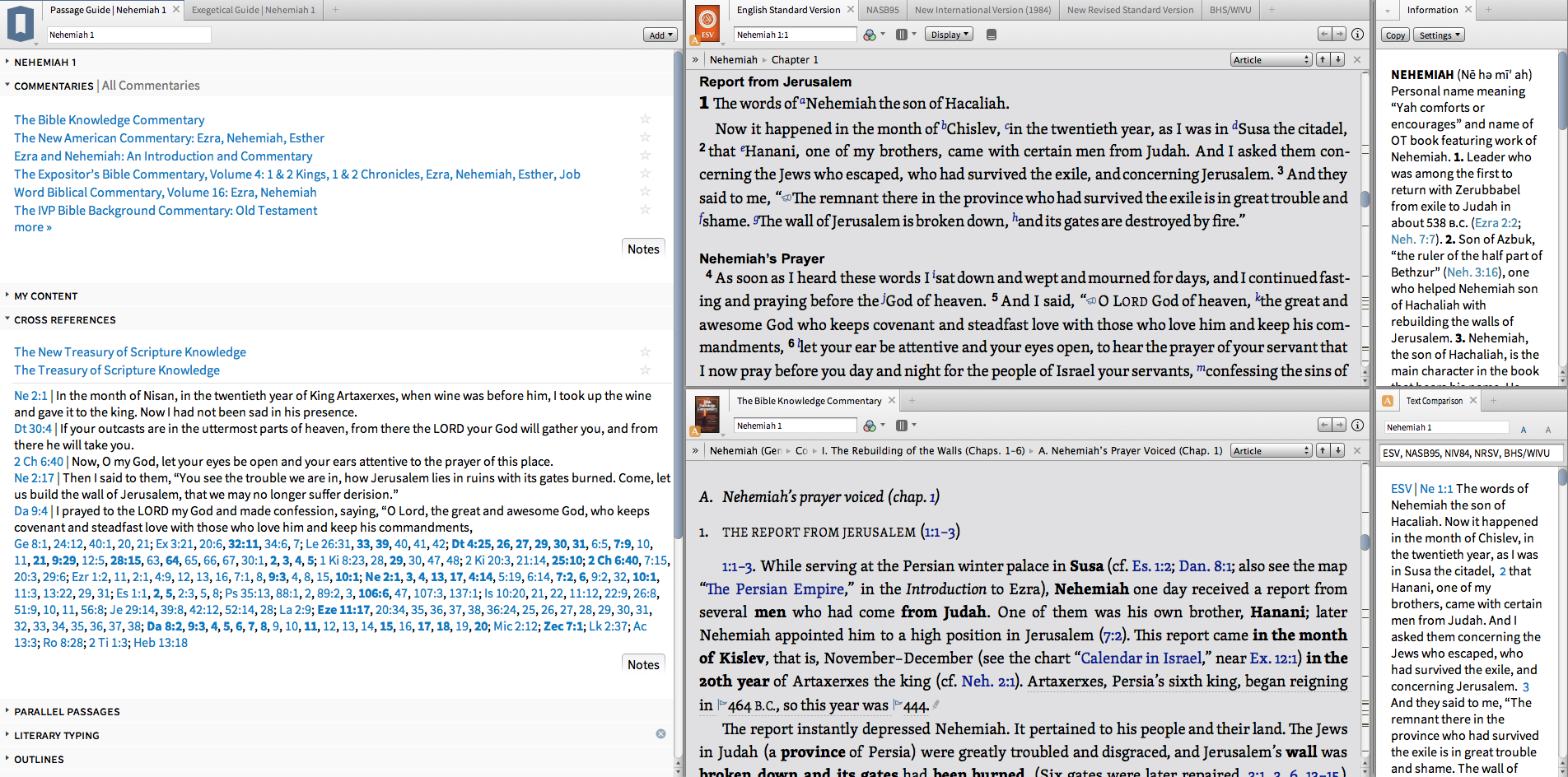Image resolution: width=1568 pixels, height=777 pixels.
Task: Open the Add dropdown in Passage Guide
Action: point(660,35)
